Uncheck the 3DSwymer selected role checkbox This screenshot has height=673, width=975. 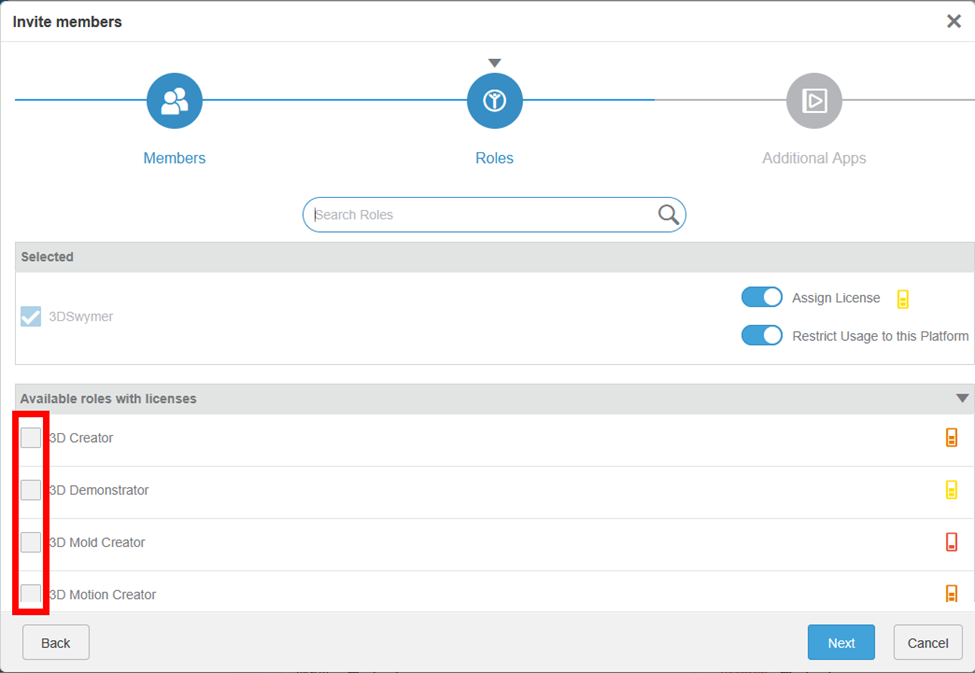(31, 316)
